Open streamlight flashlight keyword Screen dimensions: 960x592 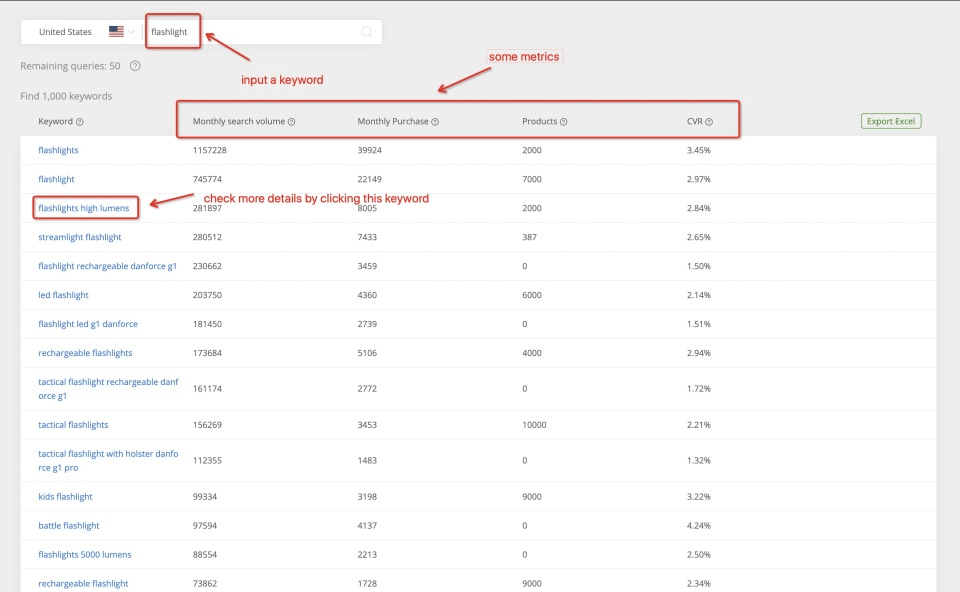[80, 237]
